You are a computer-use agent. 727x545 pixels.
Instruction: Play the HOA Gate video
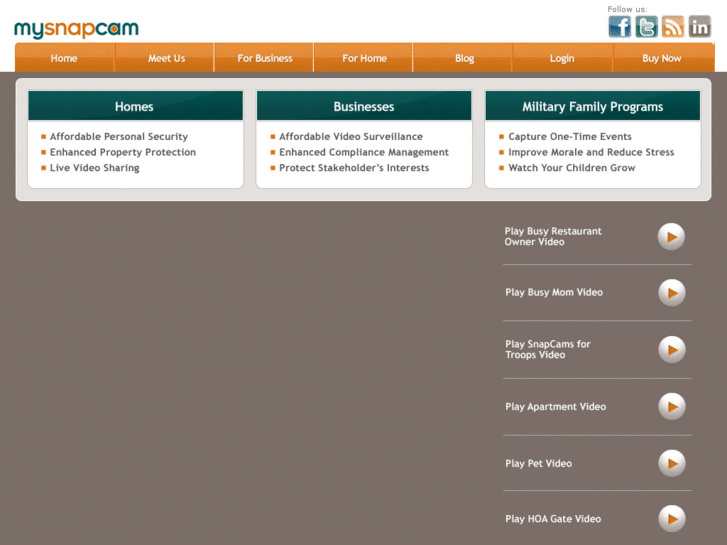[672, 519]
